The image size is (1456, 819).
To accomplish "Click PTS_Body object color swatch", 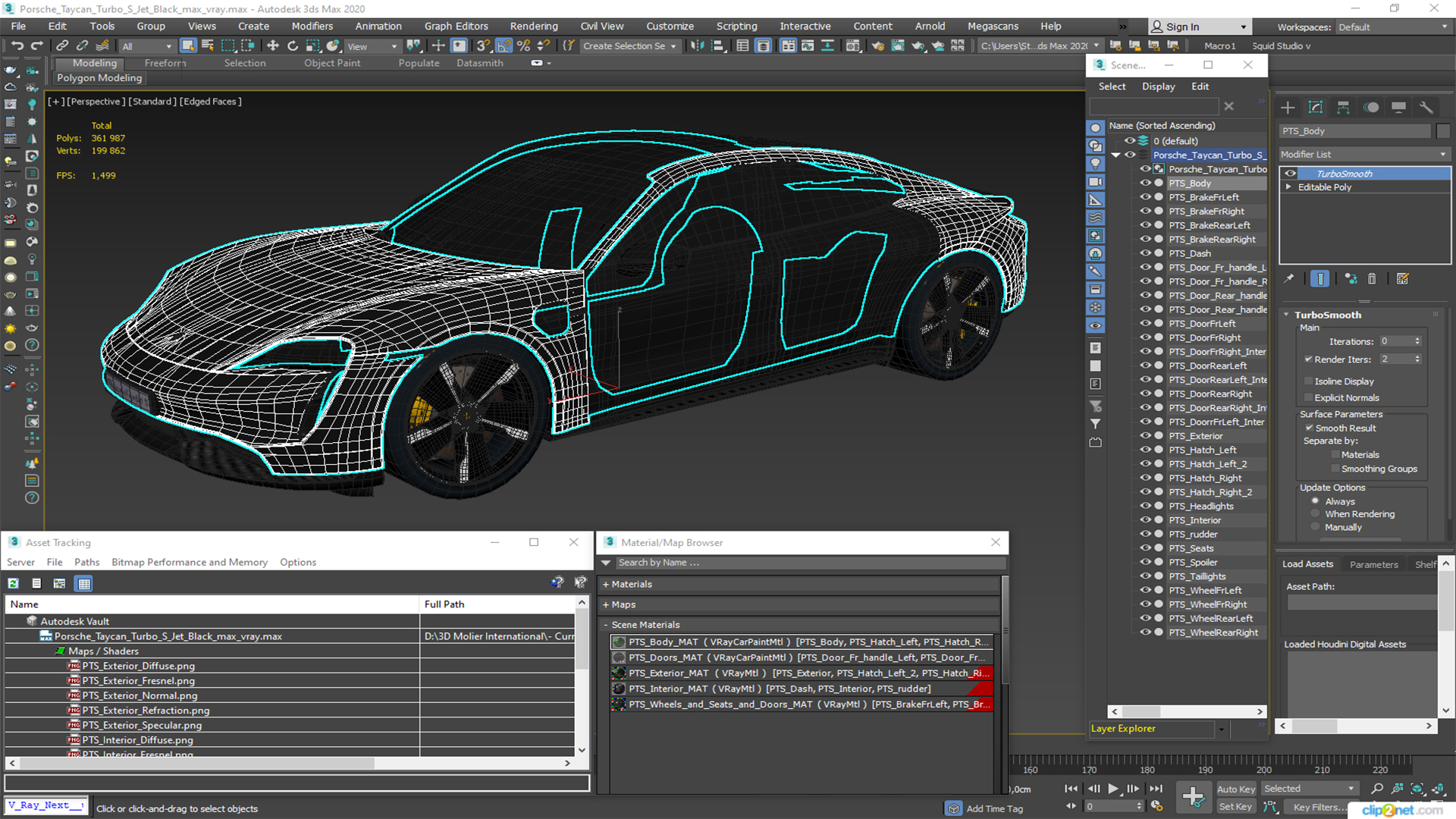I will pyautogui.click(x=1442, y=131).
